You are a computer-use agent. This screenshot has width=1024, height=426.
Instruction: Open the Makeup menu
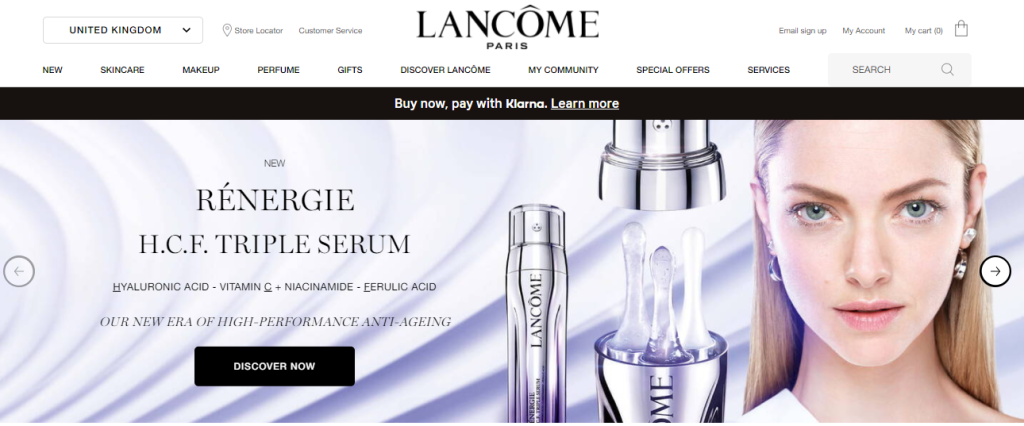[x=200, y=70]
